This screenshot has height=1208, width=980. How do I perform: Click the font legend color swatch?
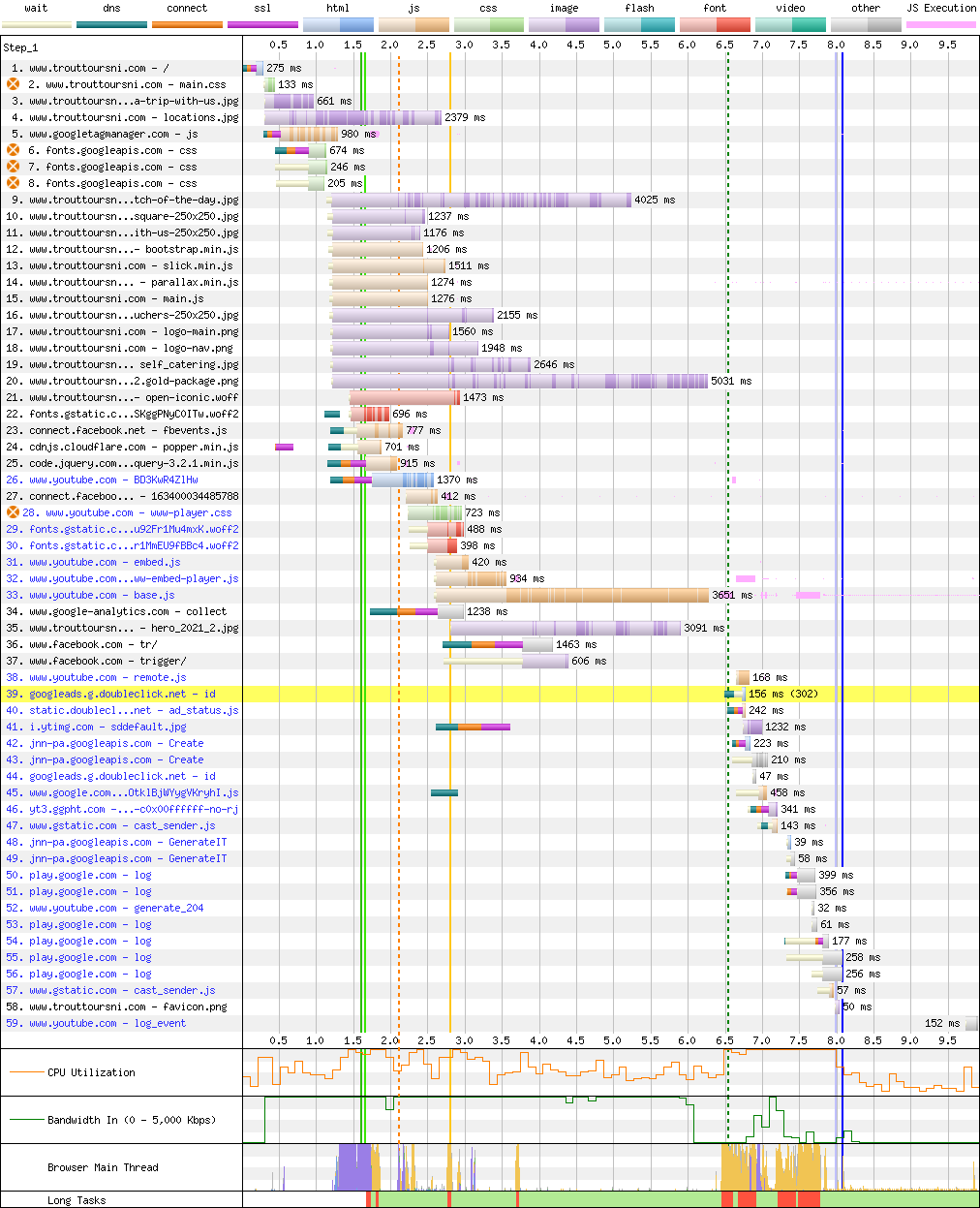pyautogui.click(x=715, y=24)
